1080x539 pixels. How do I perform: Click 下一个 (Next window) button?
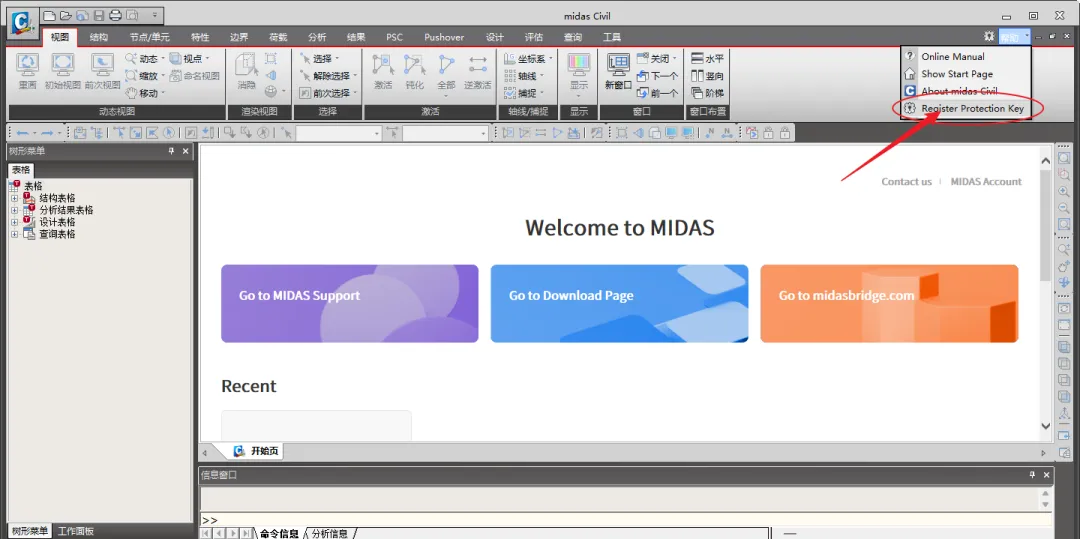click(x=657, y=76)
